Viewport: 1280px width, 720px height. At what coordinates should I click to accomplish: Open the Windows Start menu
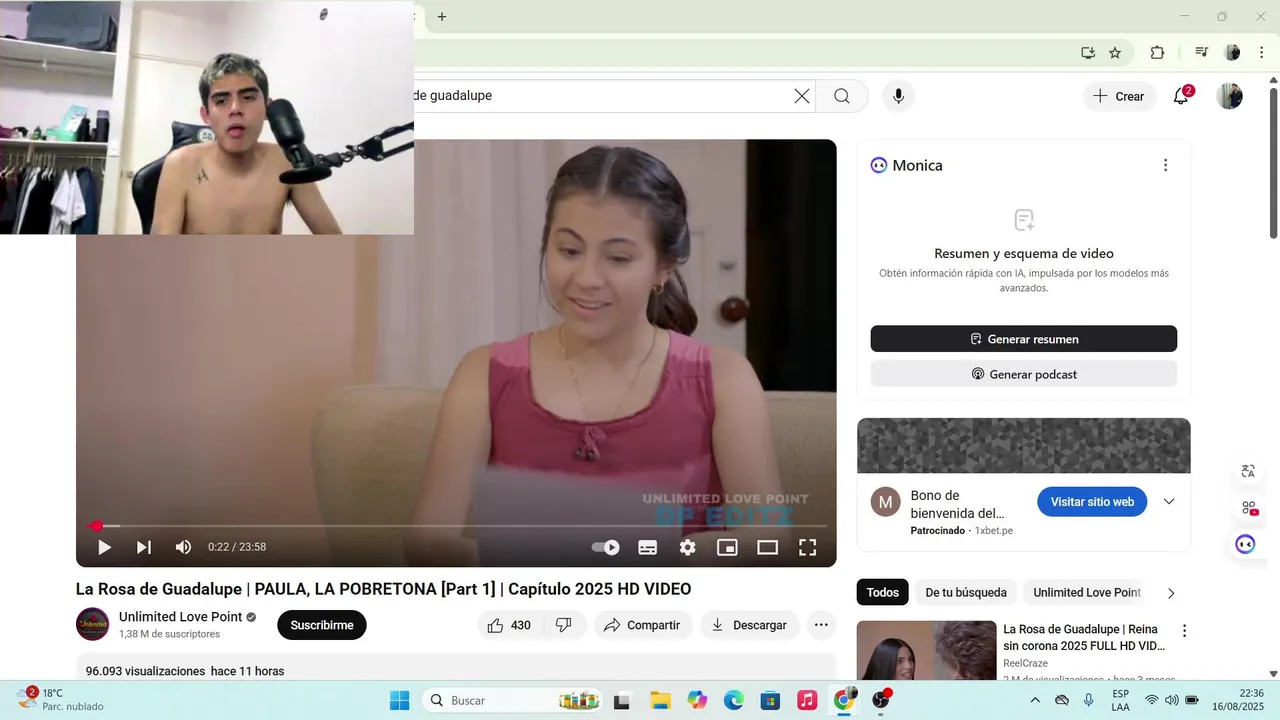coord(399,700)
